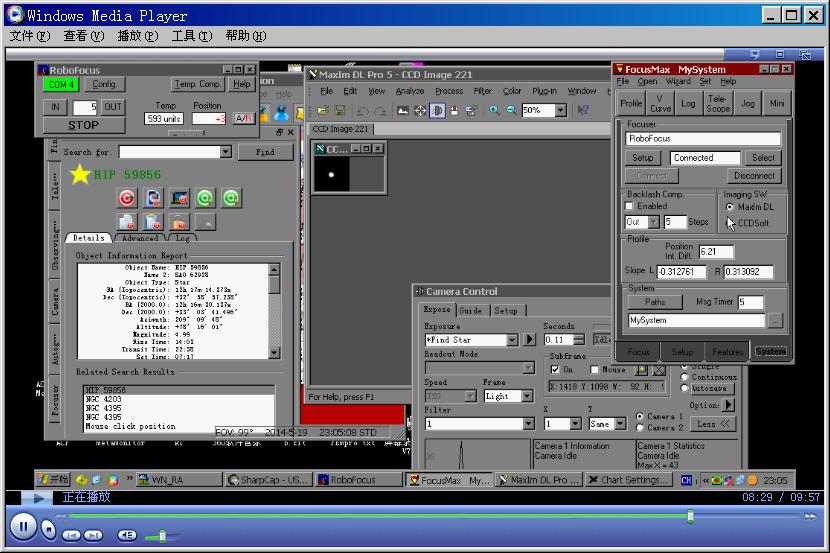Image resolution: width=830 pixels, height=553 pixels.
Task: Click the RoboFocus step count input field
Action: 85,107
